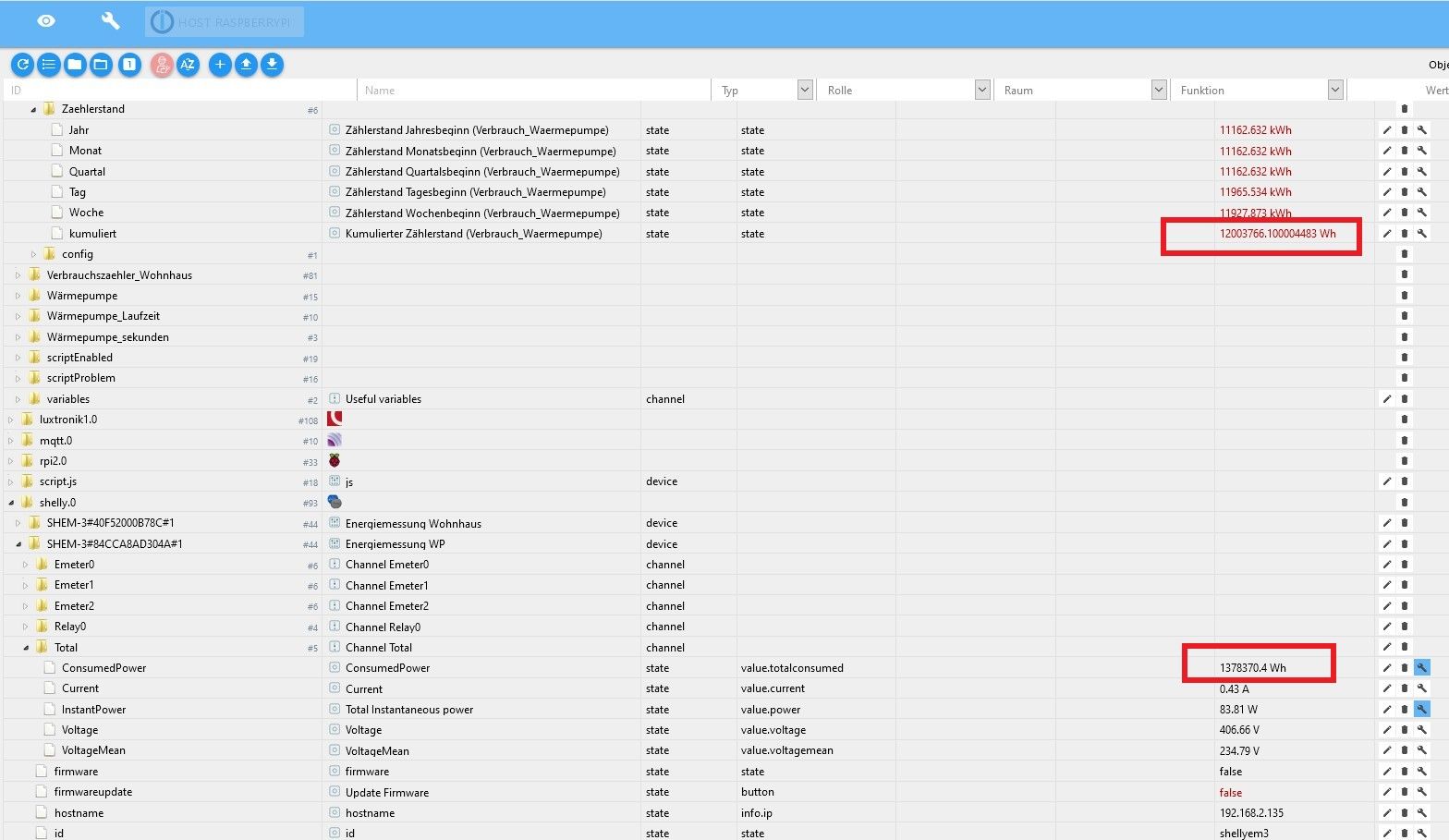Select the kumuliert tree item
The image size is (1449, 840).
point(92,234)
